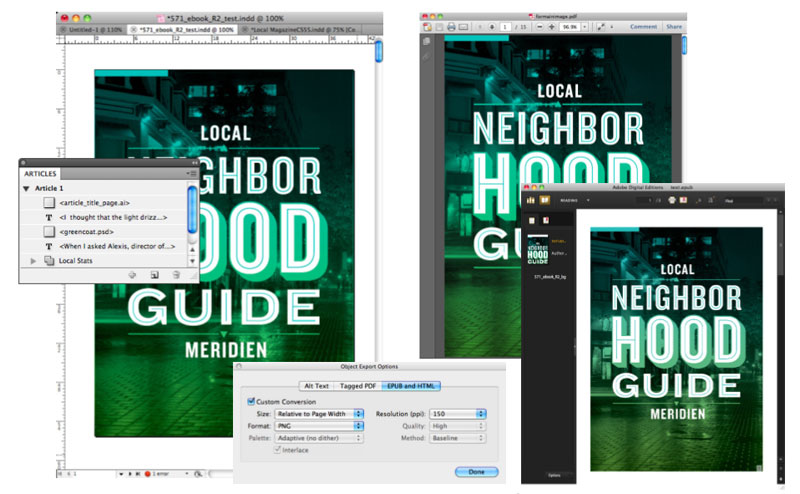The image size is (800, 494).
Task: Click Digital Editions bookmark icon in toolbar
Action: (x=684, y=200)
